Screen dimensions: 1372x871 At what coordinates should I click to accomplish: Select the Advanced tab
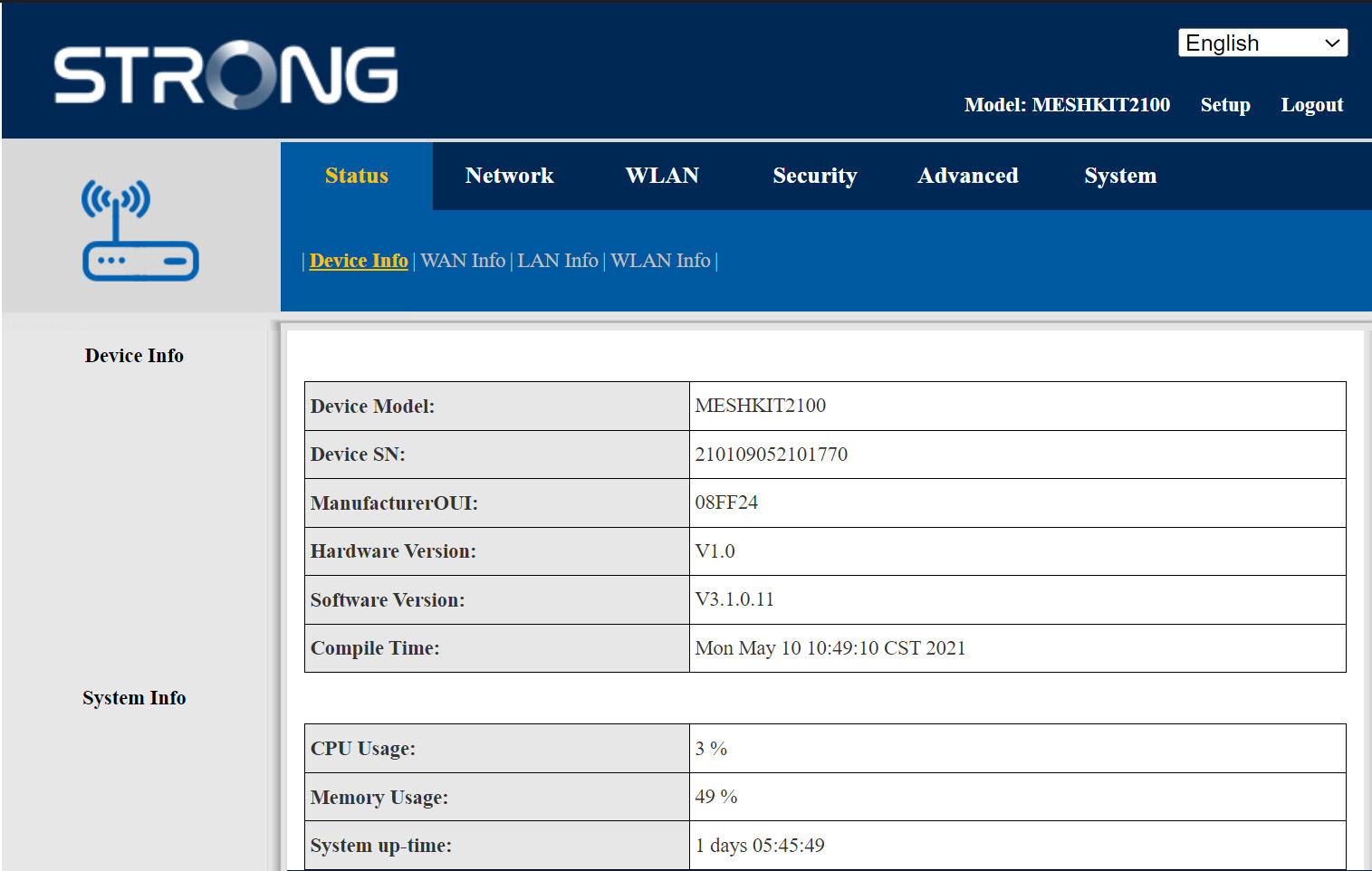pos(968,176)
